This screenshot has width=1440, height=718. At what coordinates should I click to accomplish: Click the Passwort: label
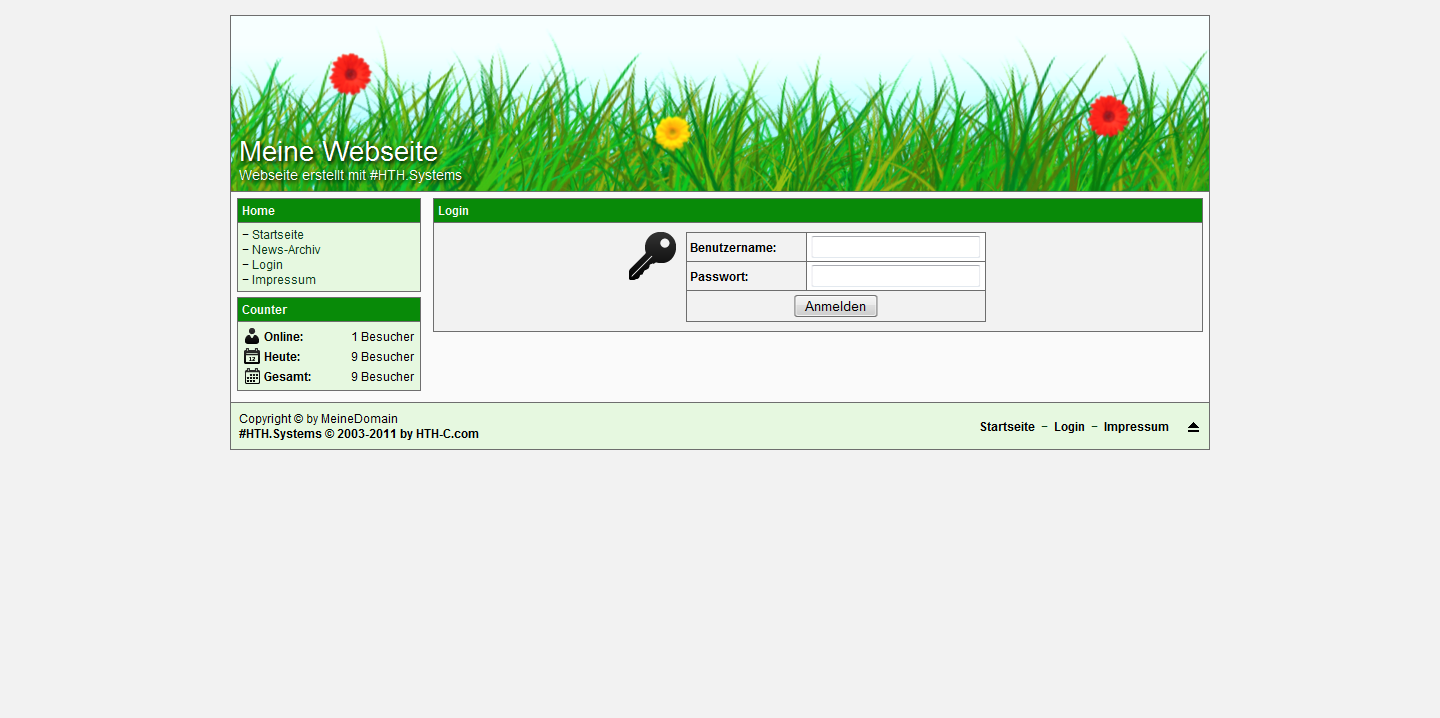(719, 277)
